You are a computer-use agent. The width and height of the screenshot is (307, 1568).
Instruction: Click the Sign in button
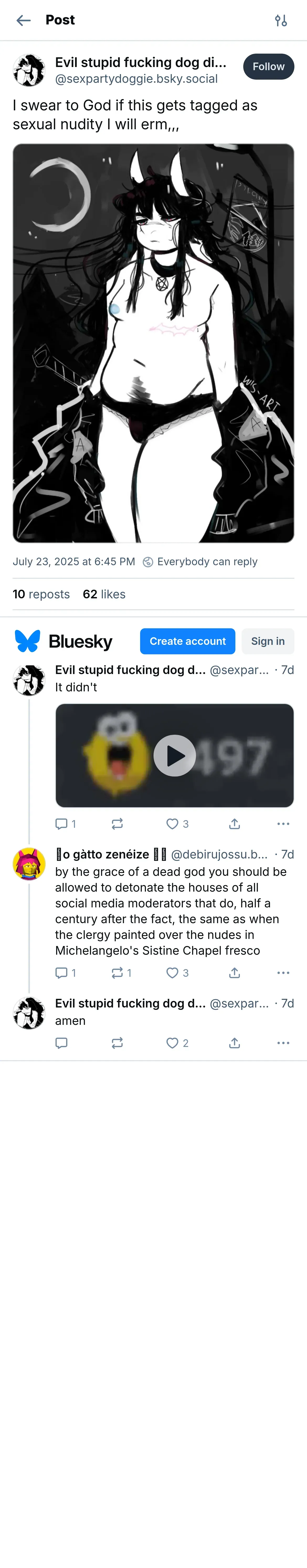[267, 641]
